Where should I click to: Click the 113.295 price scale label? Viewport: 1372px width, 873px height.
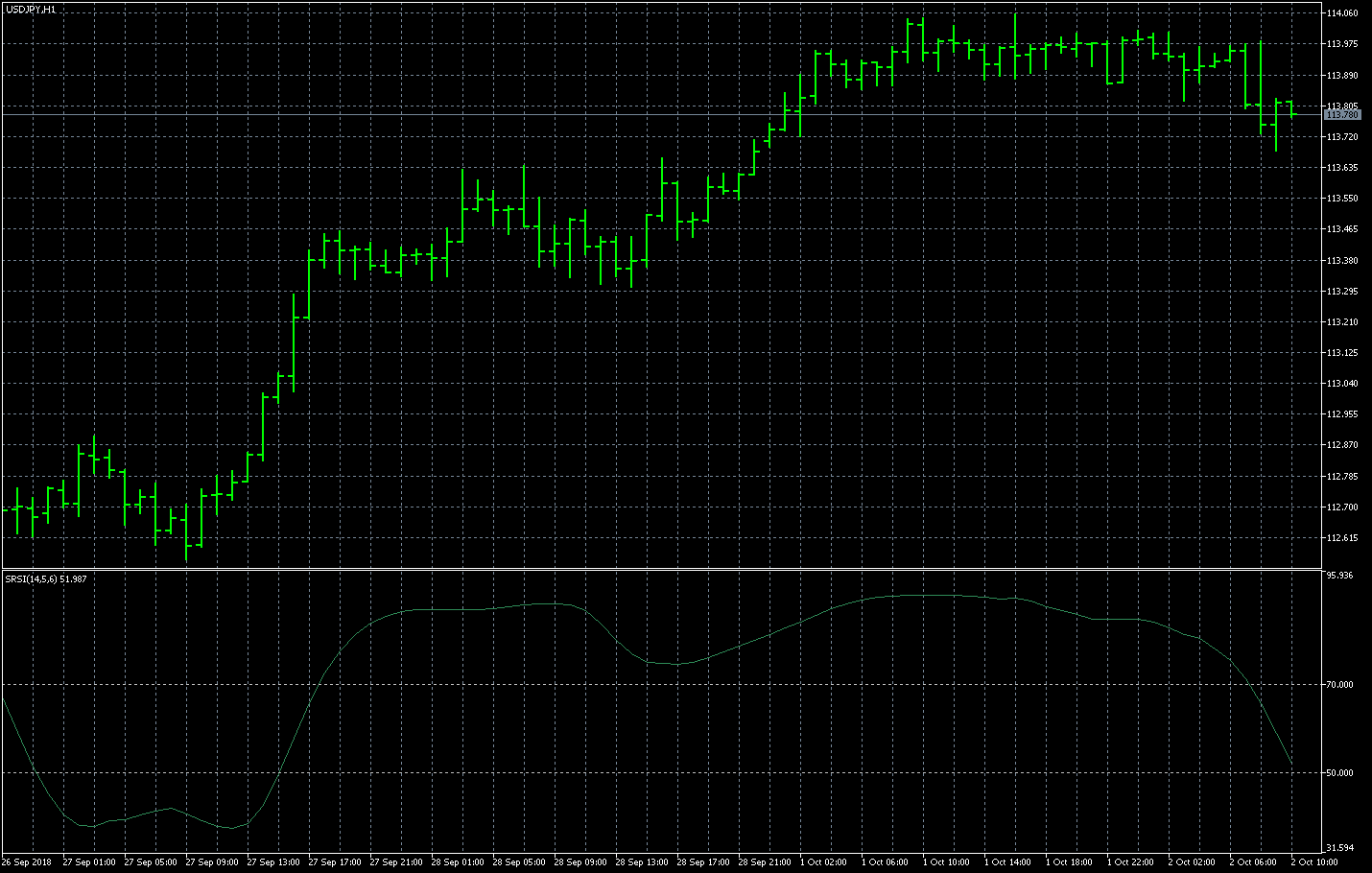pos(1342,291)
